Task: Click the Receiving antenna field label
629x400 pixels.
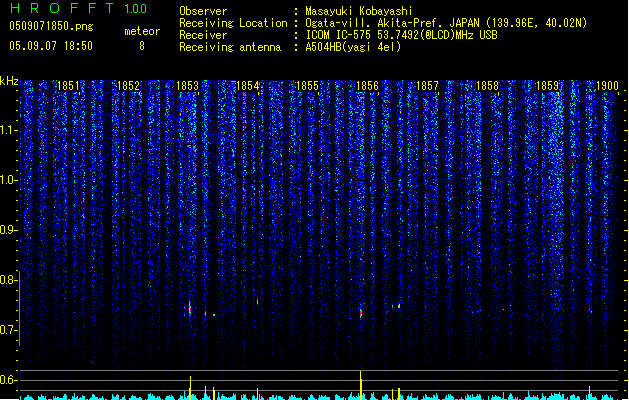Action: coord(230,47)
